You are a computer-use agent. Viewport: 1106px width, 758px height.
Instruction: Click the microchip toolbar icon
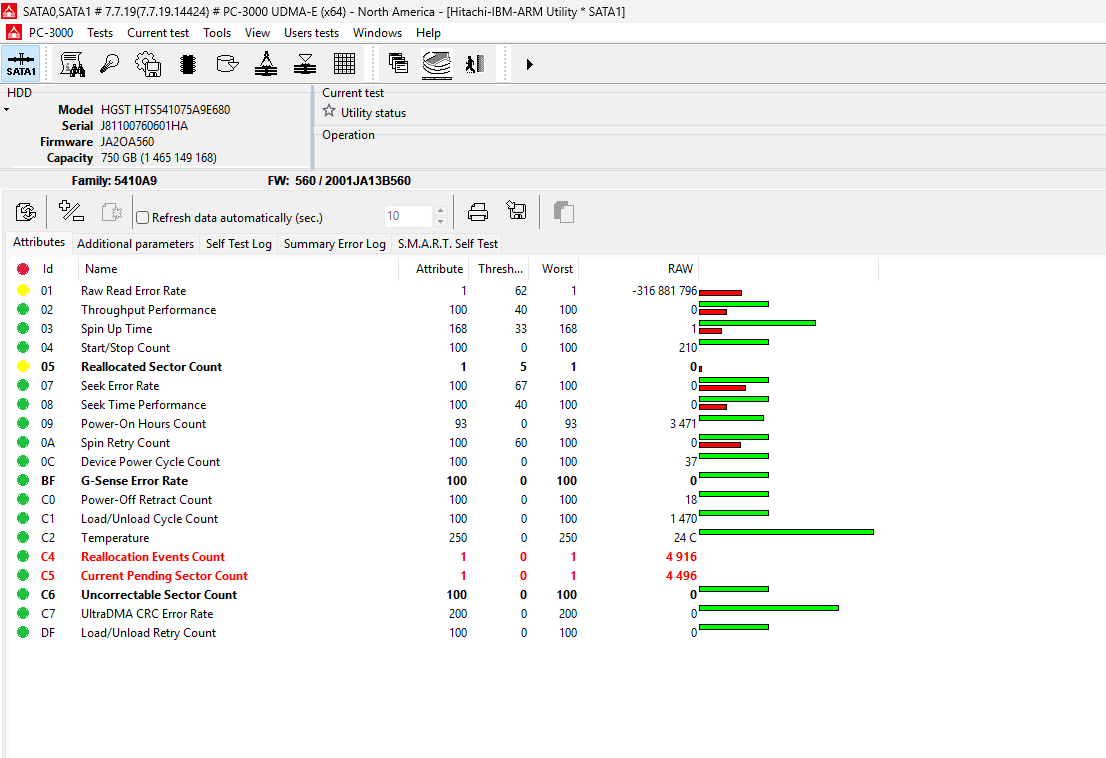click(188, 64)
